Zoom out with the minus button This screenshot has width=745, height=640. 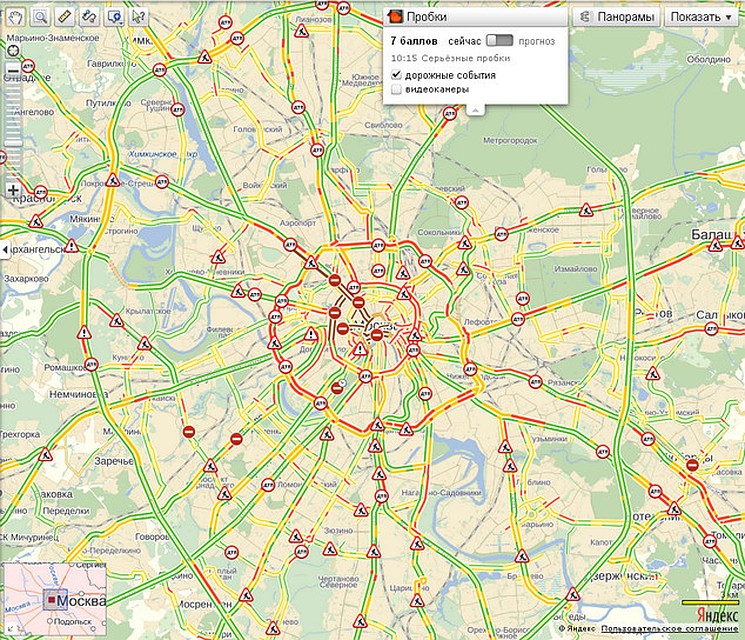pyautogui.click(x=13, y=71)
